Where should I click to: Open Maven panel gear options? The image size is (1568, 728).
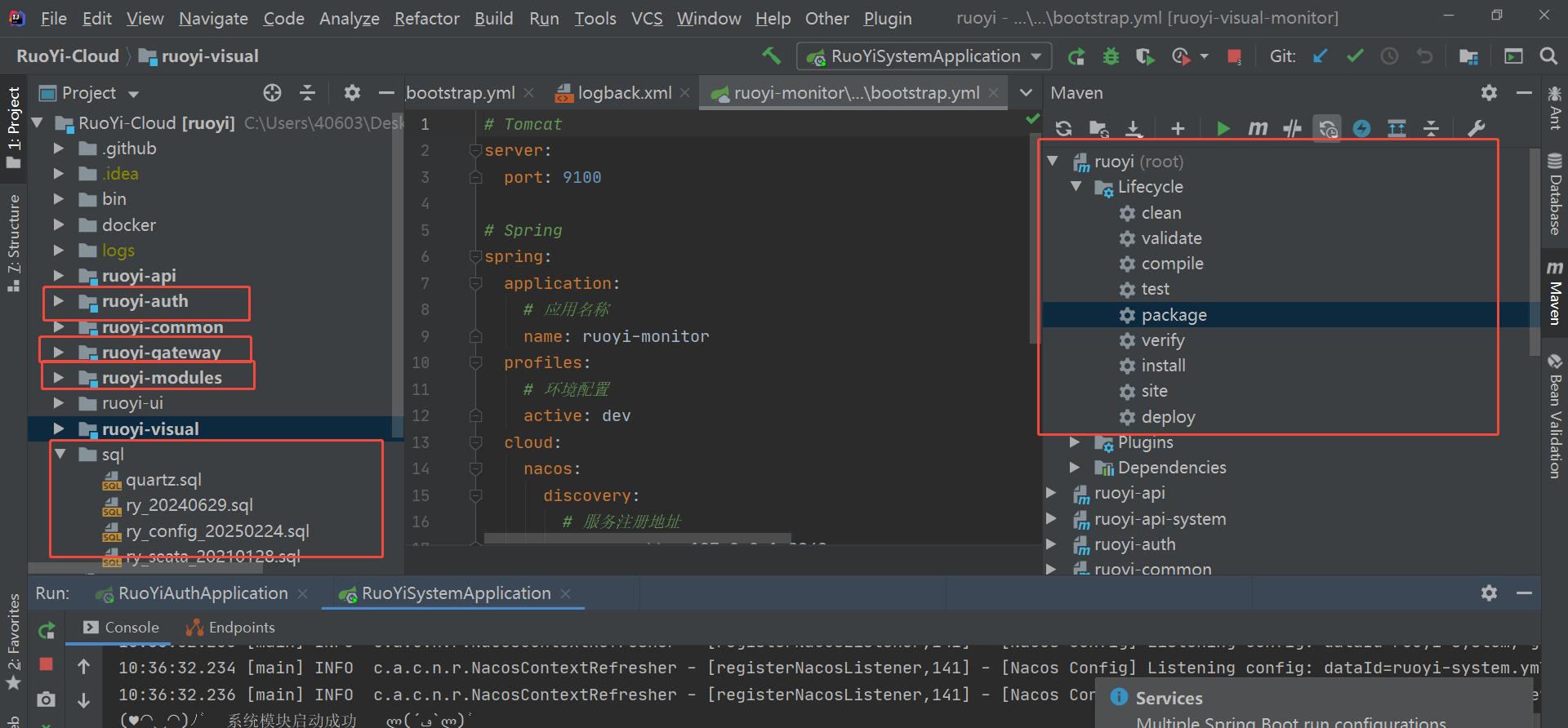(x=1489, y=93)
